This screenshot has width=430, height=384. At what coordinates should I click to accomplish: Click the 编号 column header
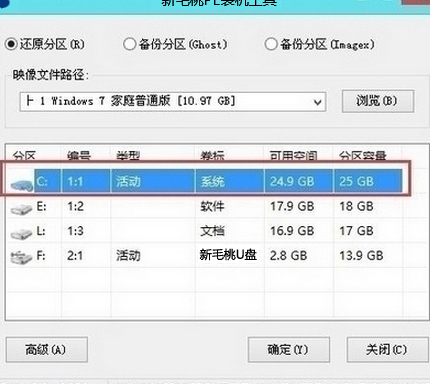coord(79,156)
